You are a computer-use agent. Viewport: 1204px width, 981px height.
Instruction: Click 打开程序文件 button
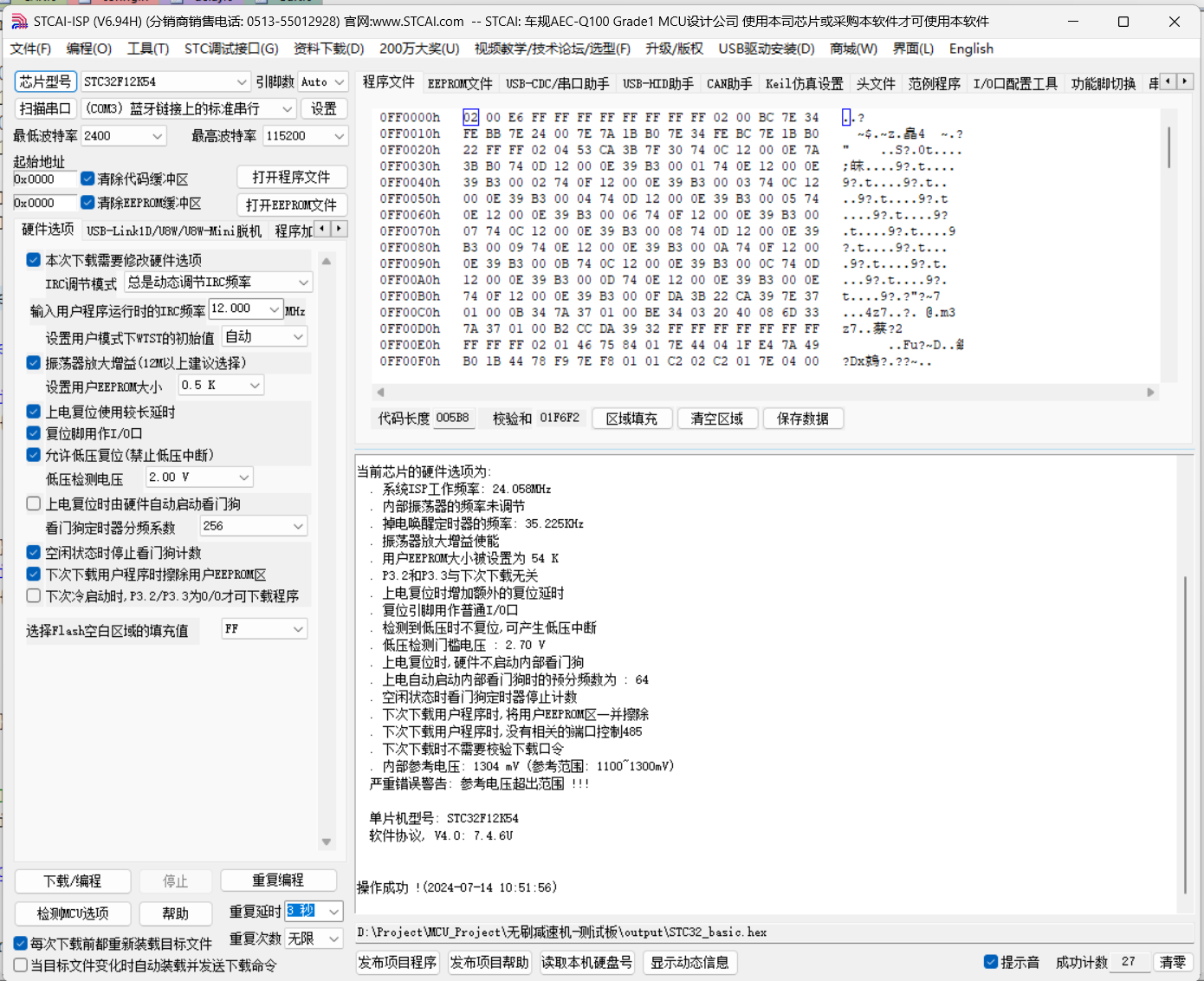(291, 177)
